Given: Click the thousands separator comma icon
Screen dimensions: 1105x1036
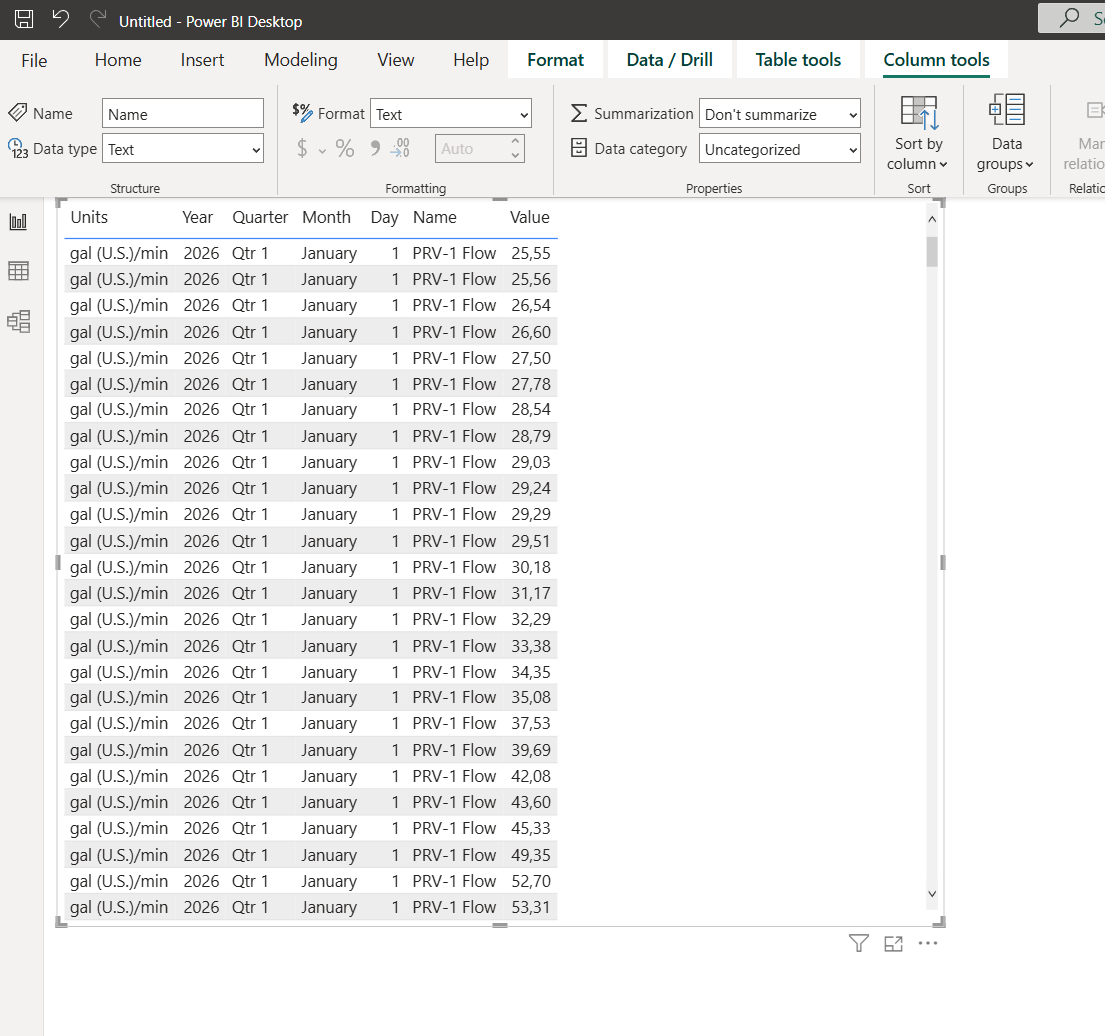Looking at the screenshot, I should click(374, 149).
